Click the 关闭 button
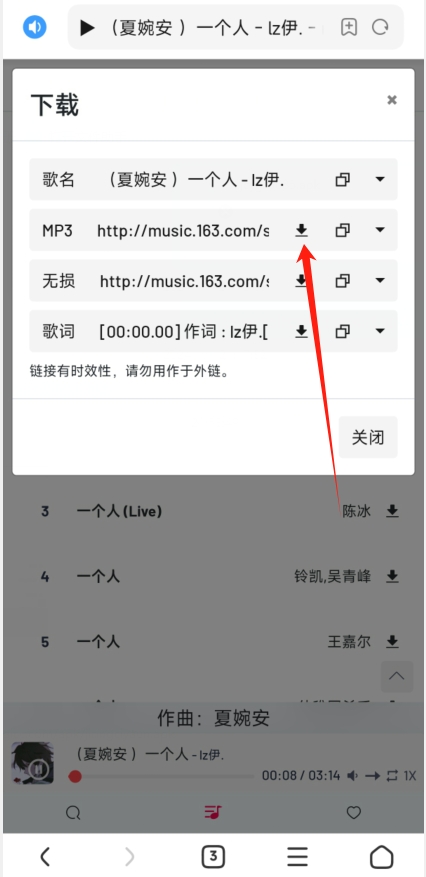 tap(368, 437)
